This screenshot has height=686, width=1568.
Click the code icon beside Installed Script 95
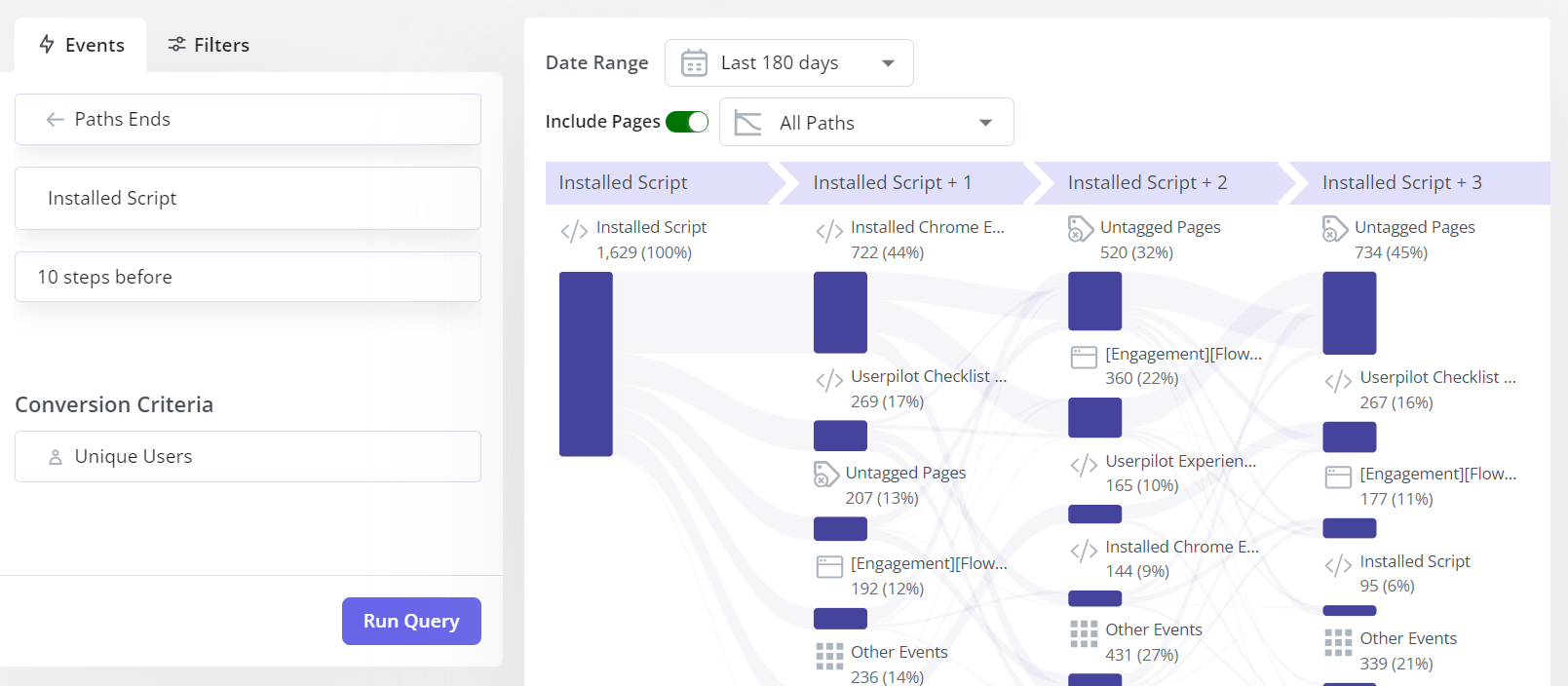pos(1338,565)
